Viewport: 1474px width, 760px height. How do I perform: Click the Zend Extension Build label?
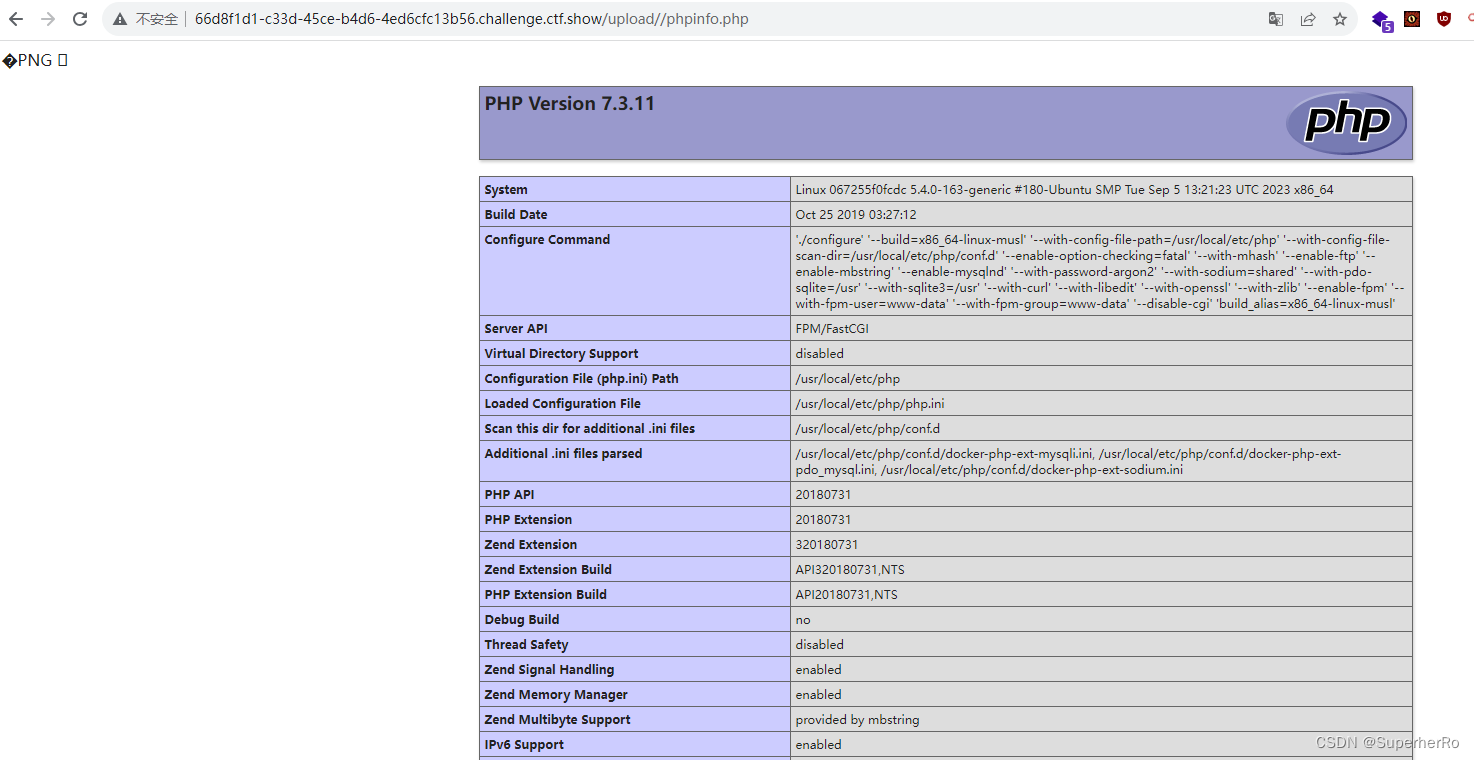click(548, 570)
